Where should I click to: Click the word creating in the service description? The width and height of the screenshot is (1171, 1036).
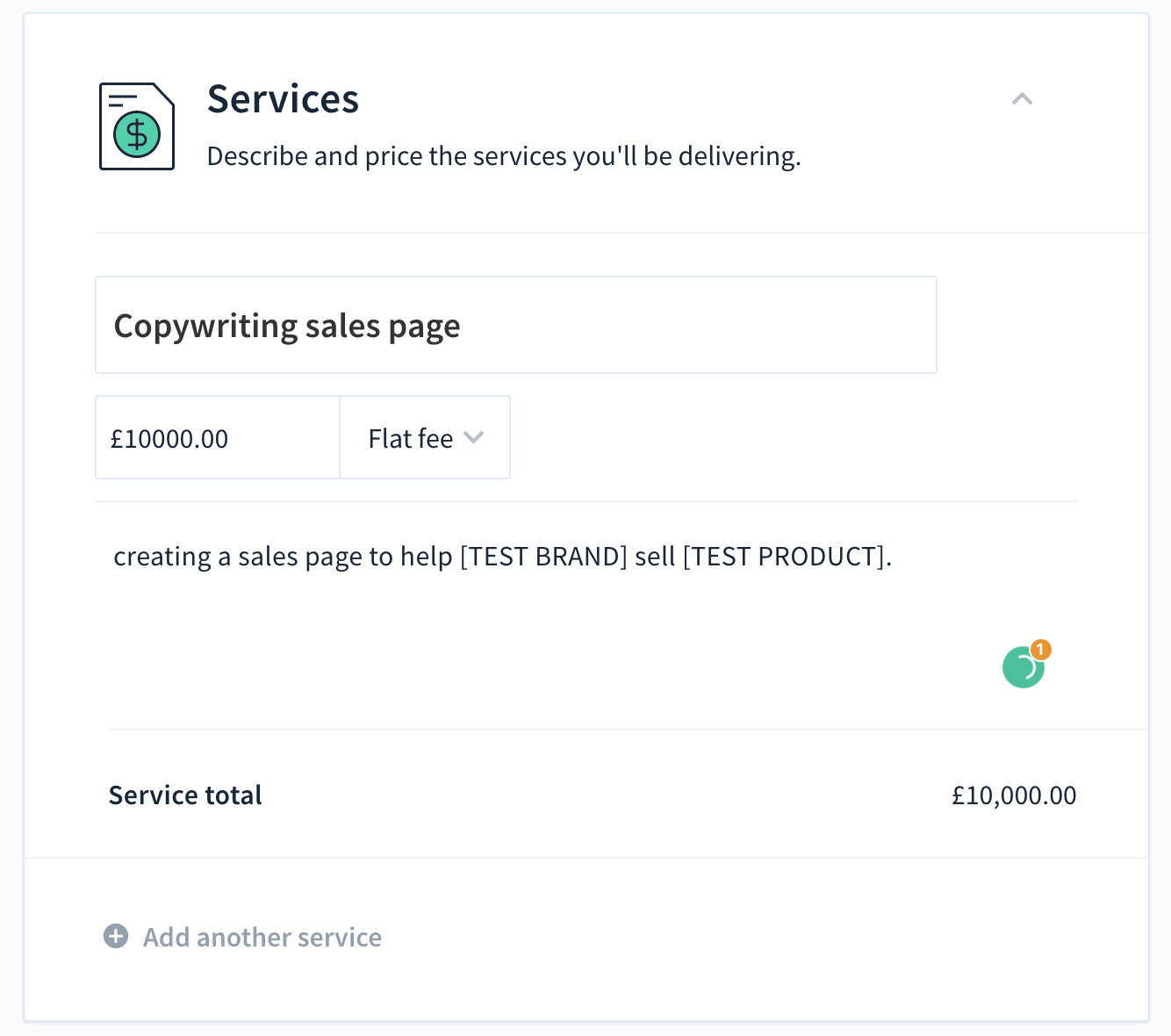[x=162, y=557]
